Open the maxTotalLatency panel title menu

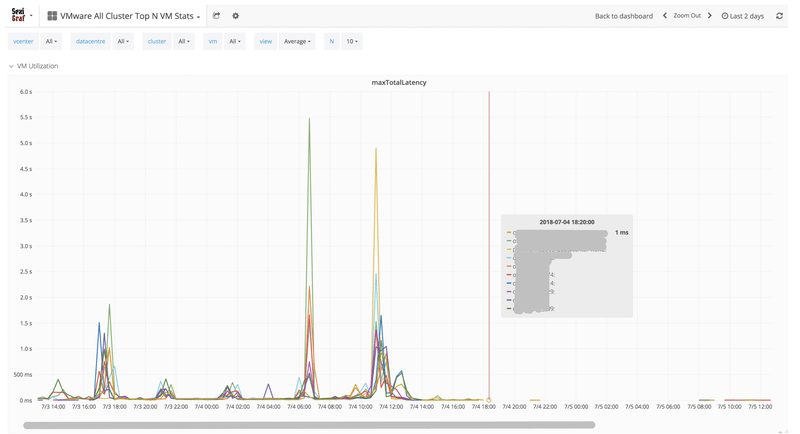(399, 82)
